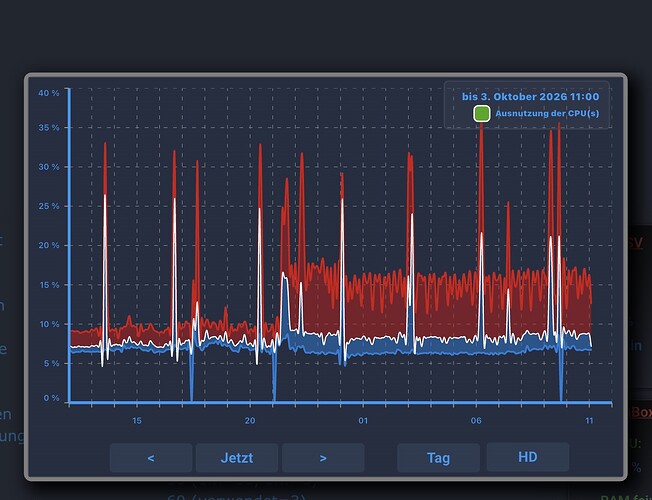The image size is (652, 500).
Task: Click the hour 01 x-axis label
Action: pos(363,421)
